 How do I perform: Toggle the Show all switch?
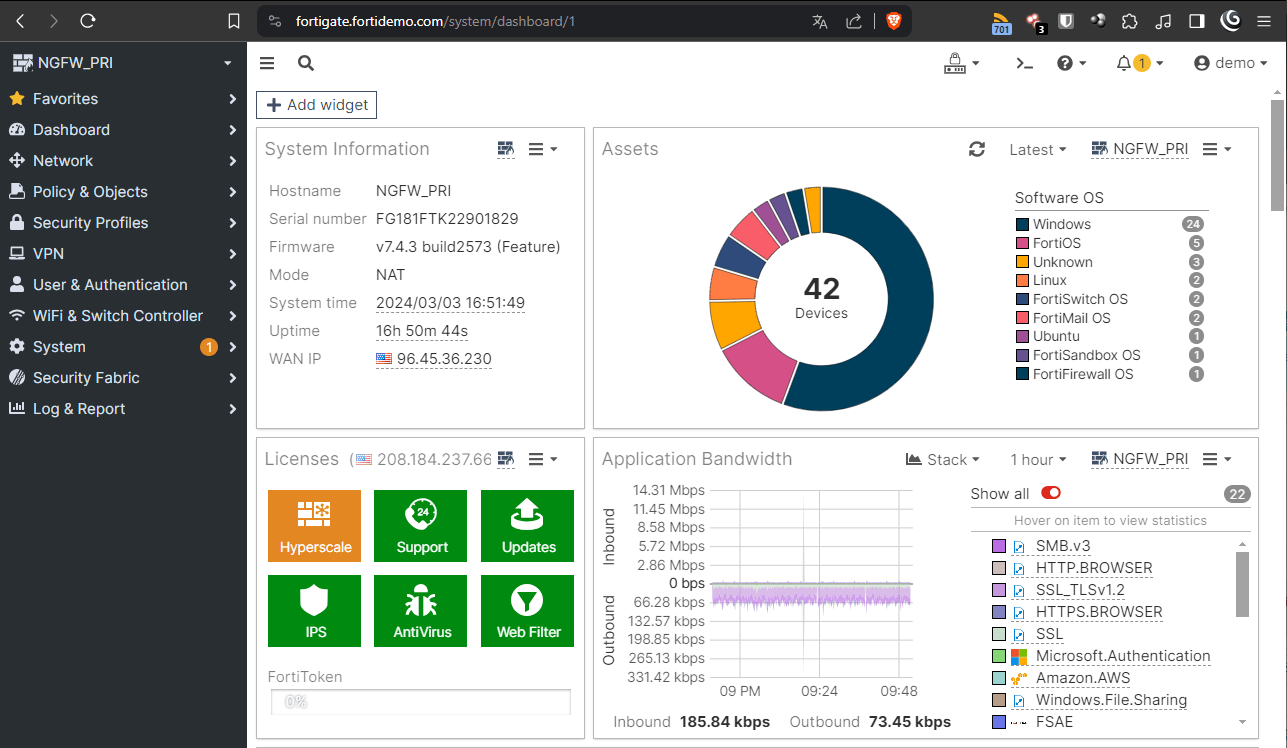tap(1051, 493)
